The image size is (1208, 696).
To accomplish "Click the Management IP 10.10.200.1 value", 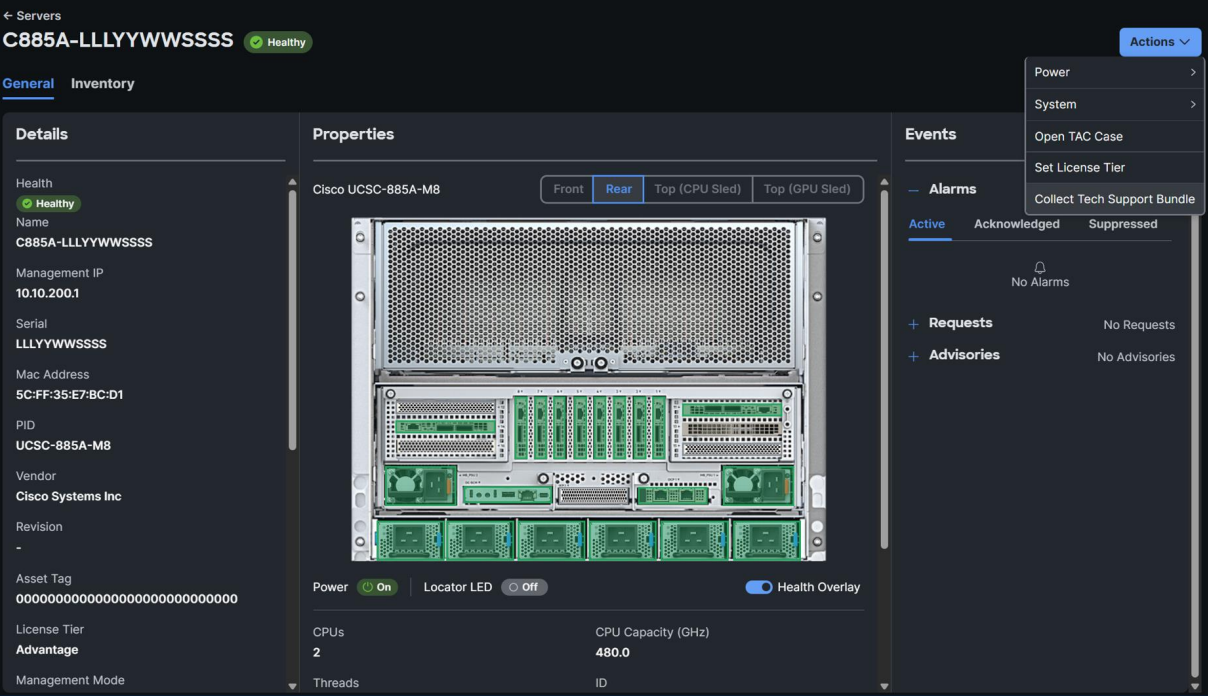I will click(x=47, y=293).
